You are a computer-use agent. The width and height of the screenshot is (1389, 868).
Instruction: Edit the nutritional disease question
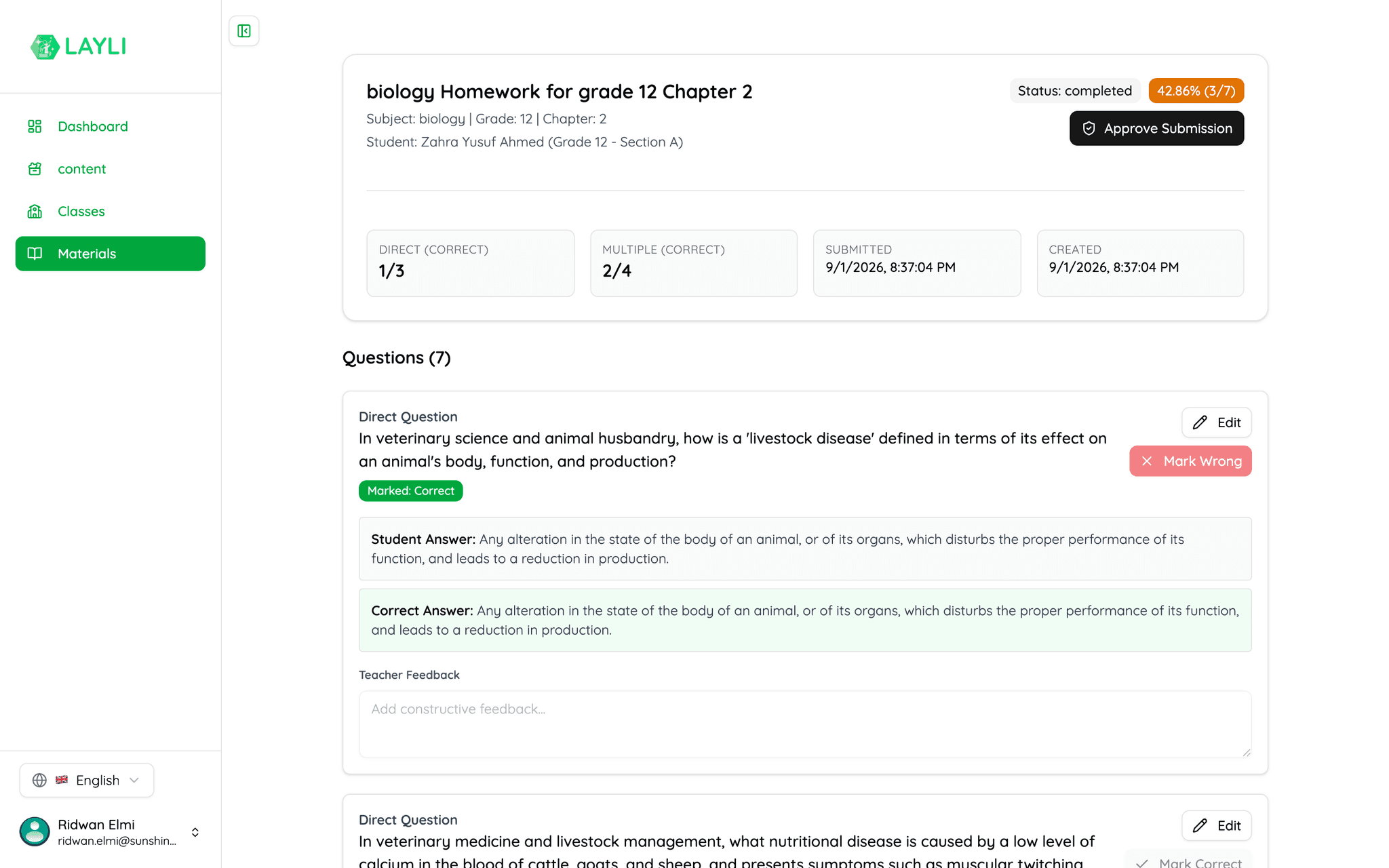pos(1217,826)
